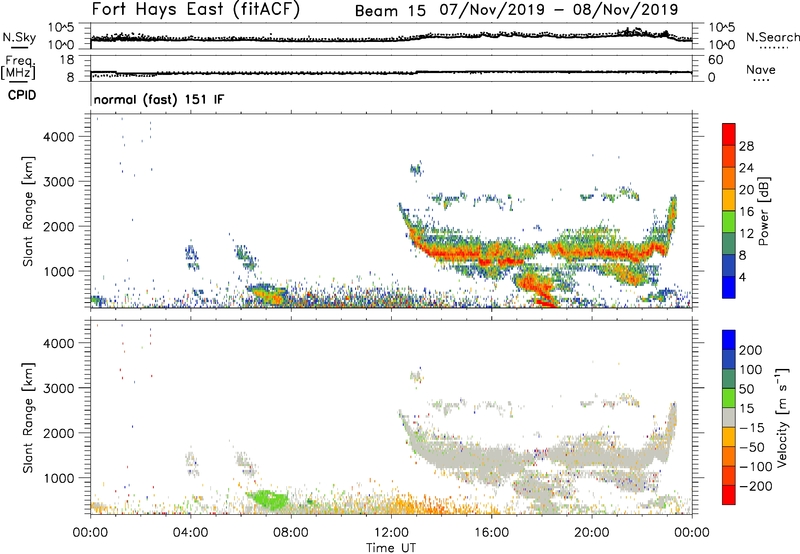Select the "Beam 15" label in the header

390,11
